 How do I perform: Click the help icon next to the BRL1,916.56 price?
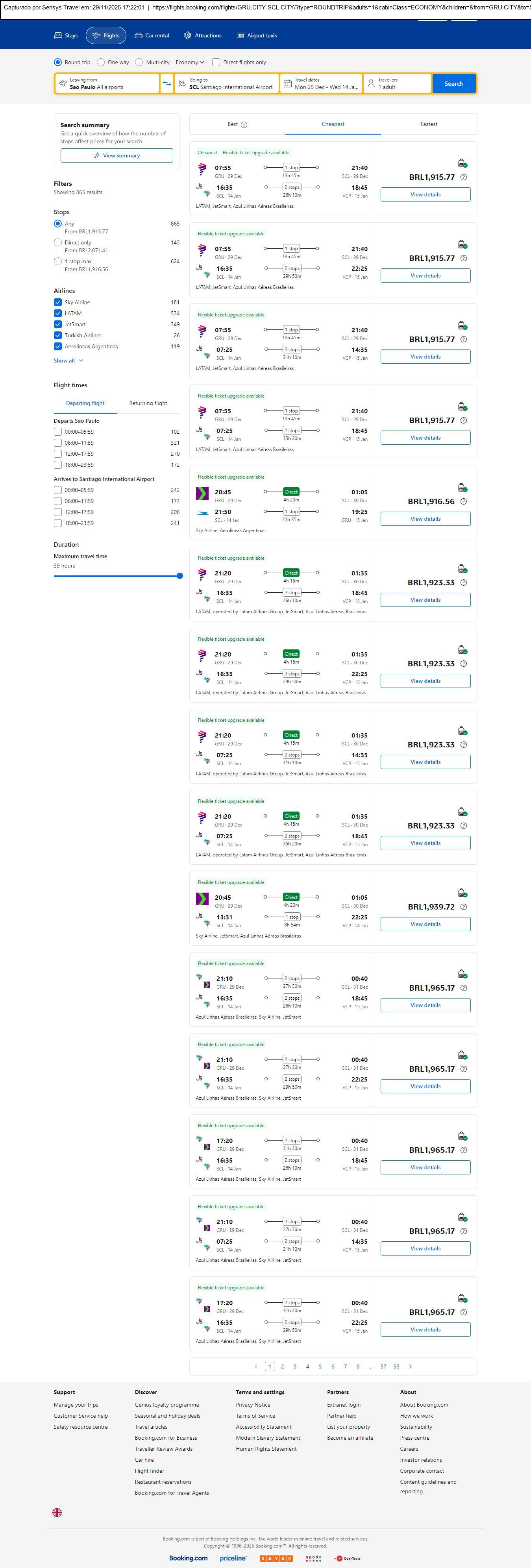463,501
